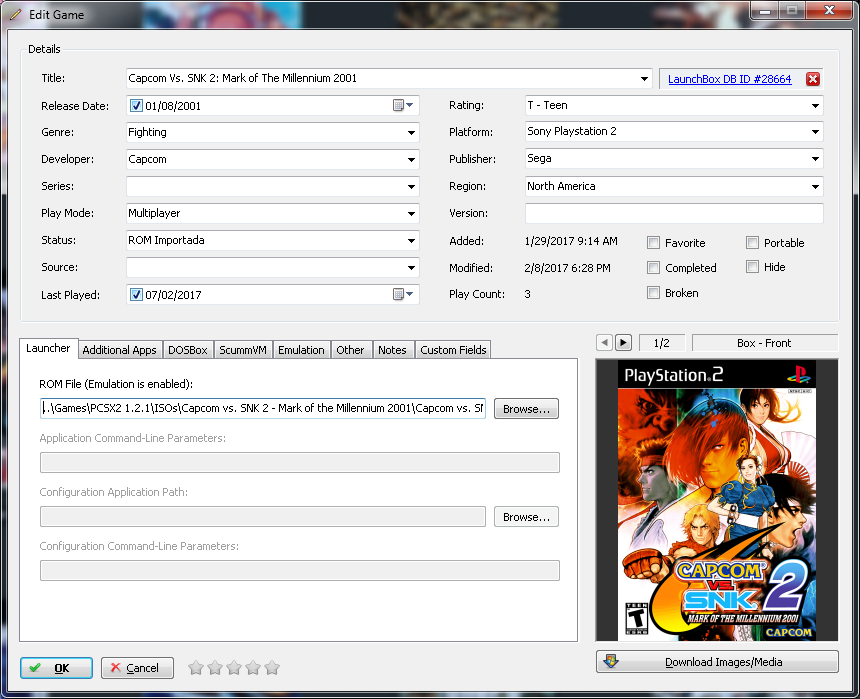860x699 pixels.
Task: Close the Edit Game window
Action: (829, 10)
